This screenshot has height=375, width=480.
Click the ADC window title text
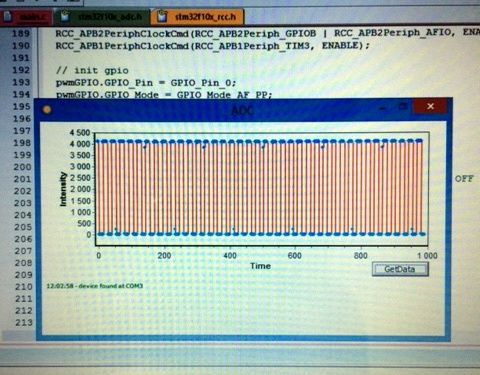(x=242, y=110)
